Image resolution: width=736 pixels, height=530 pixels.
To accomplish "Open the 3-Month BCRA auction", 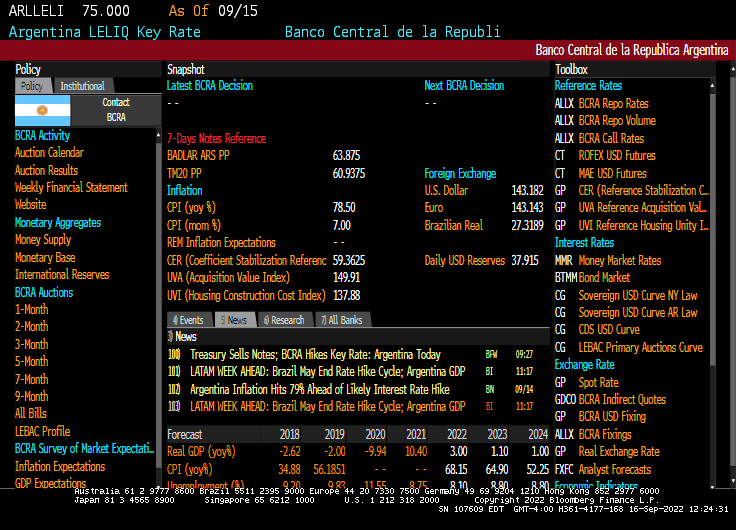I will tap(31, 345).
